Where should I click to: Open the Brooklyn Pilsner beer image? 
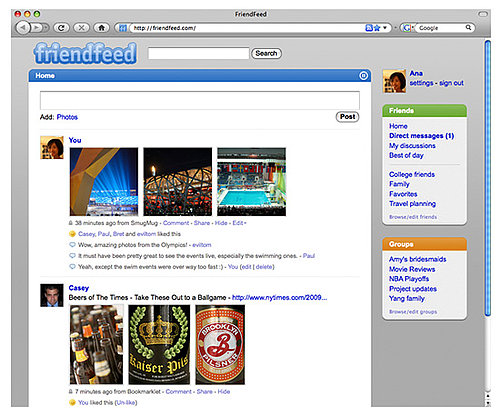click(220, 345)
